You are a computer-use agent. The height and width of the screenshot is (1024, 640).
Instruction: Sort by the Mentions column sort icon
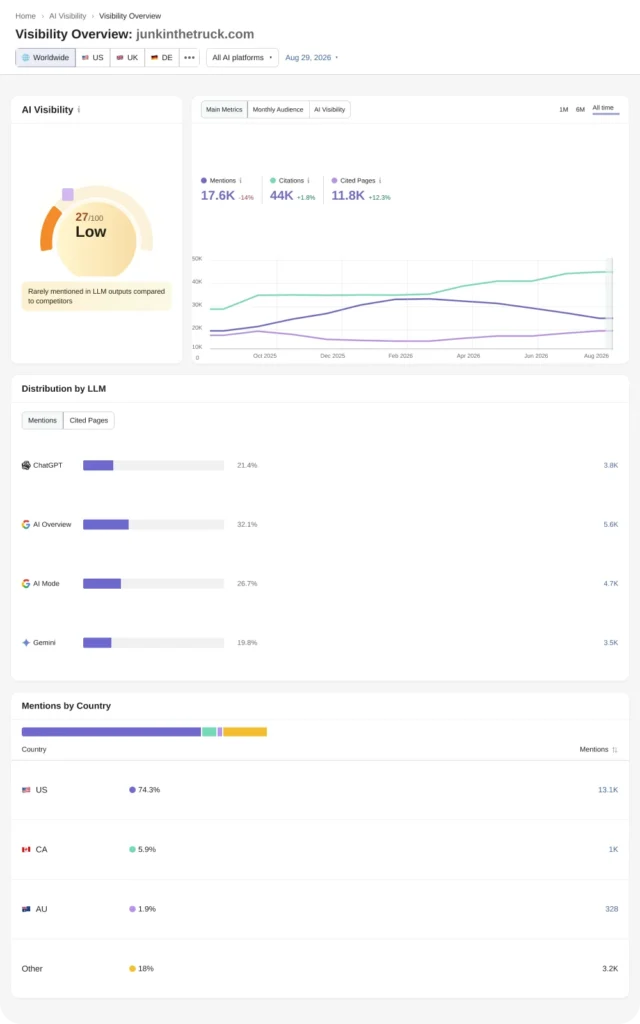pyautogui.click(x=615, y=750)
